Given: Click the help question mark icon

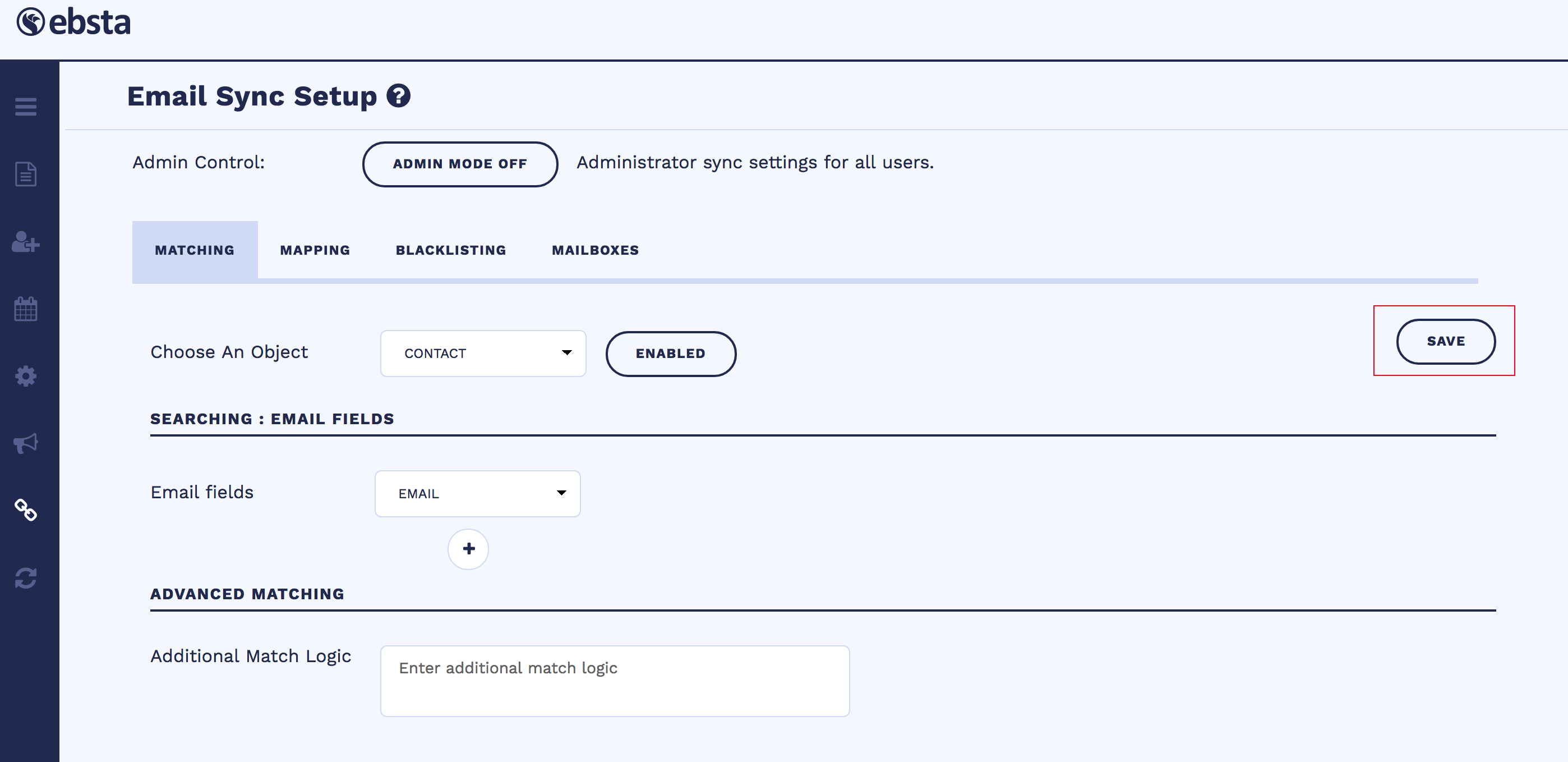Looking at the screenshot, I should pos(399,95).
